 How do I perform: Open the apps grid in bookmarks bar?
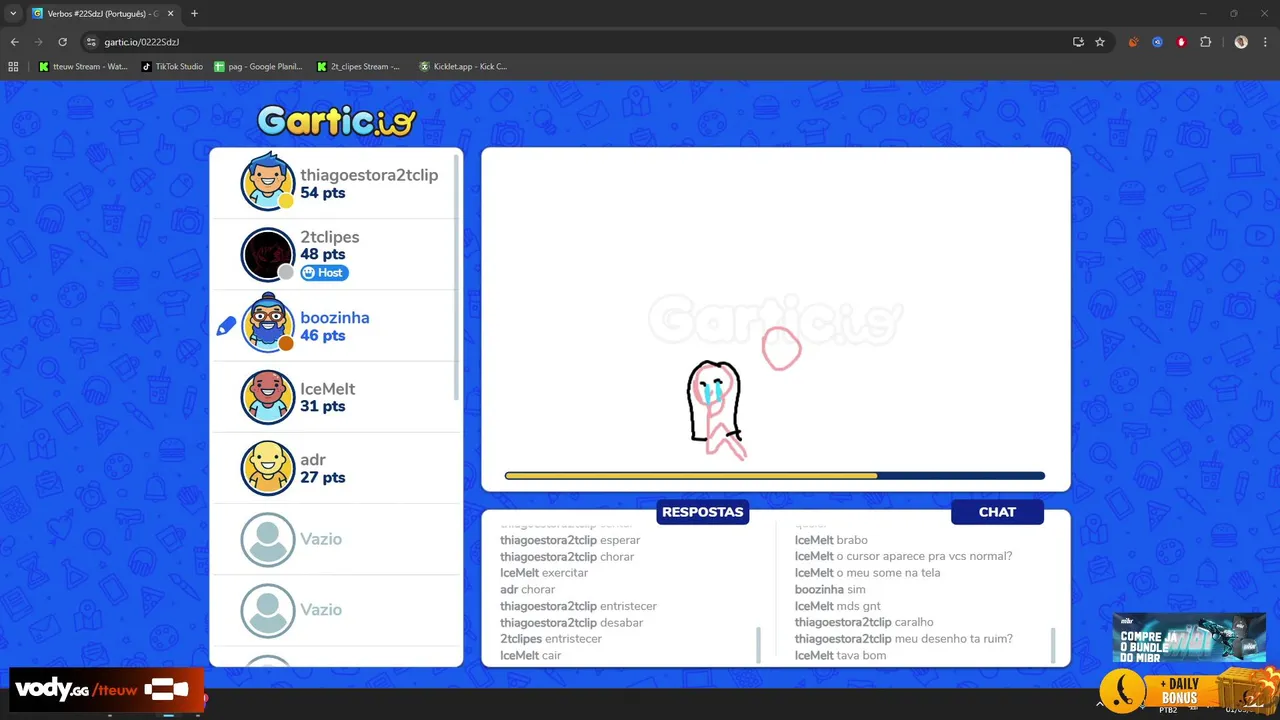pos(13,67)
